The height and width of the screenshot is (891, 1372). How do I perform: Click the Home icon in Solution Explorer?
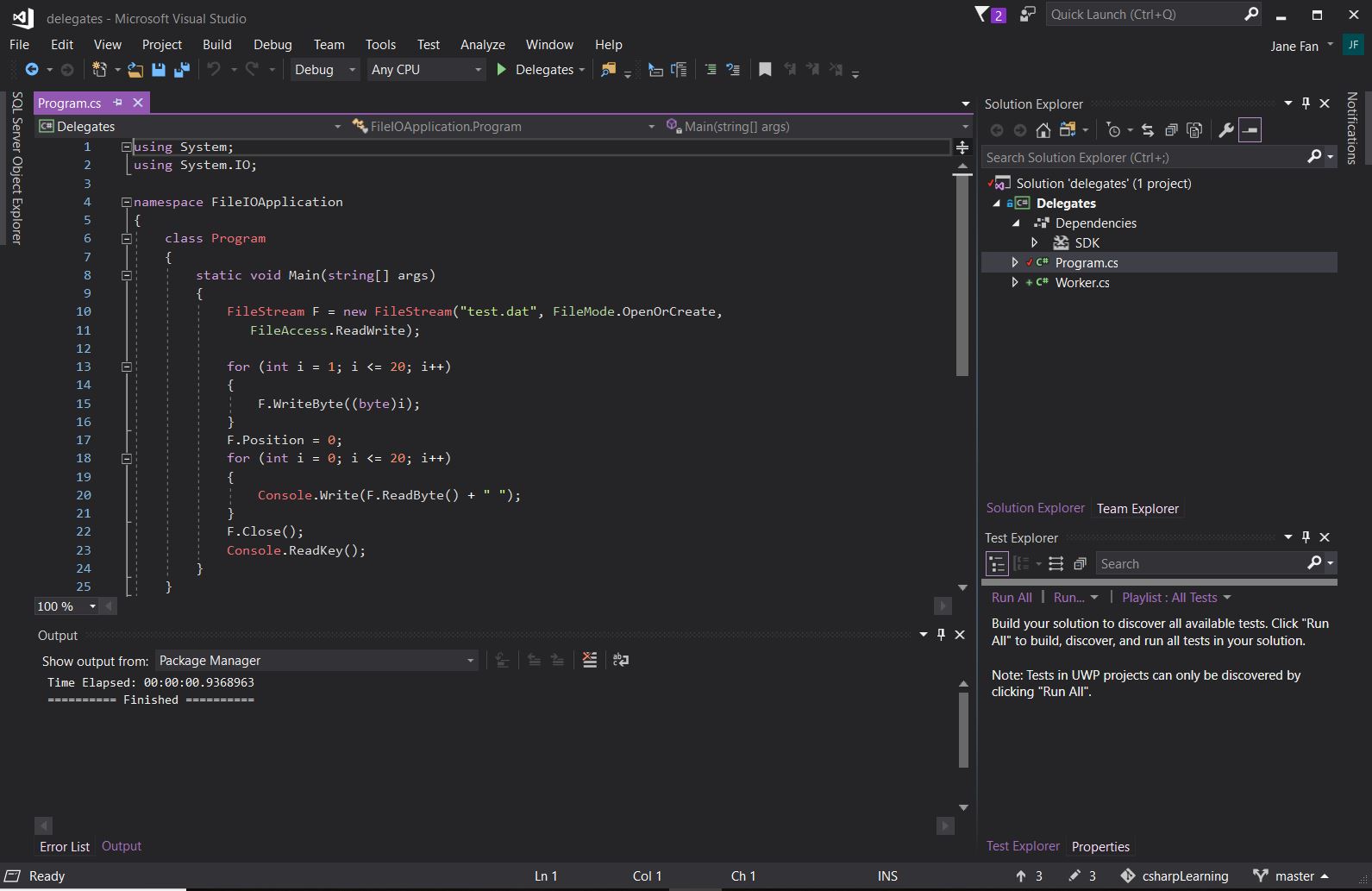1043,130
